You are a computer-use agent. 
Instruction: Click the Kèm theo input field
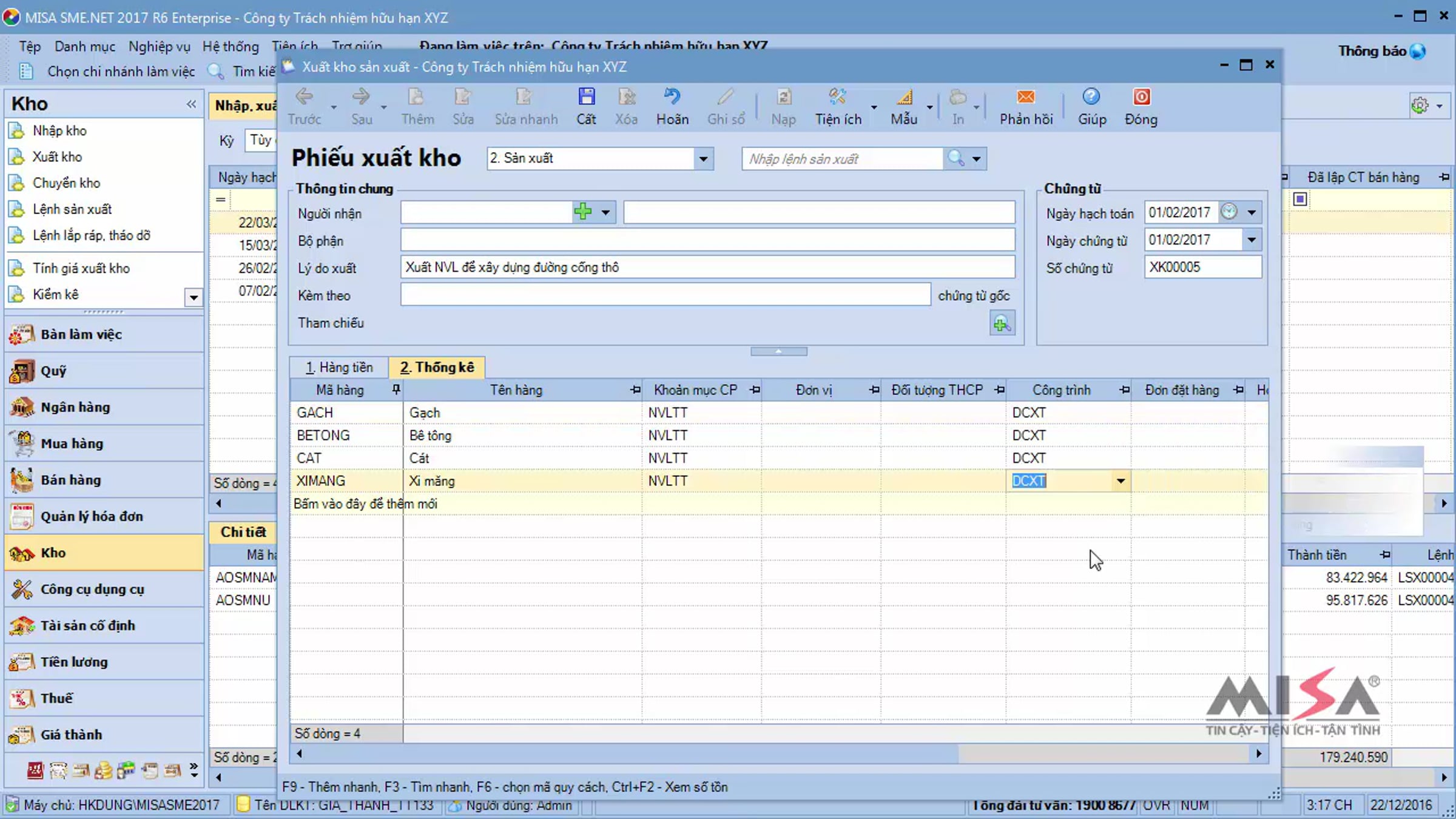[666, 295]
